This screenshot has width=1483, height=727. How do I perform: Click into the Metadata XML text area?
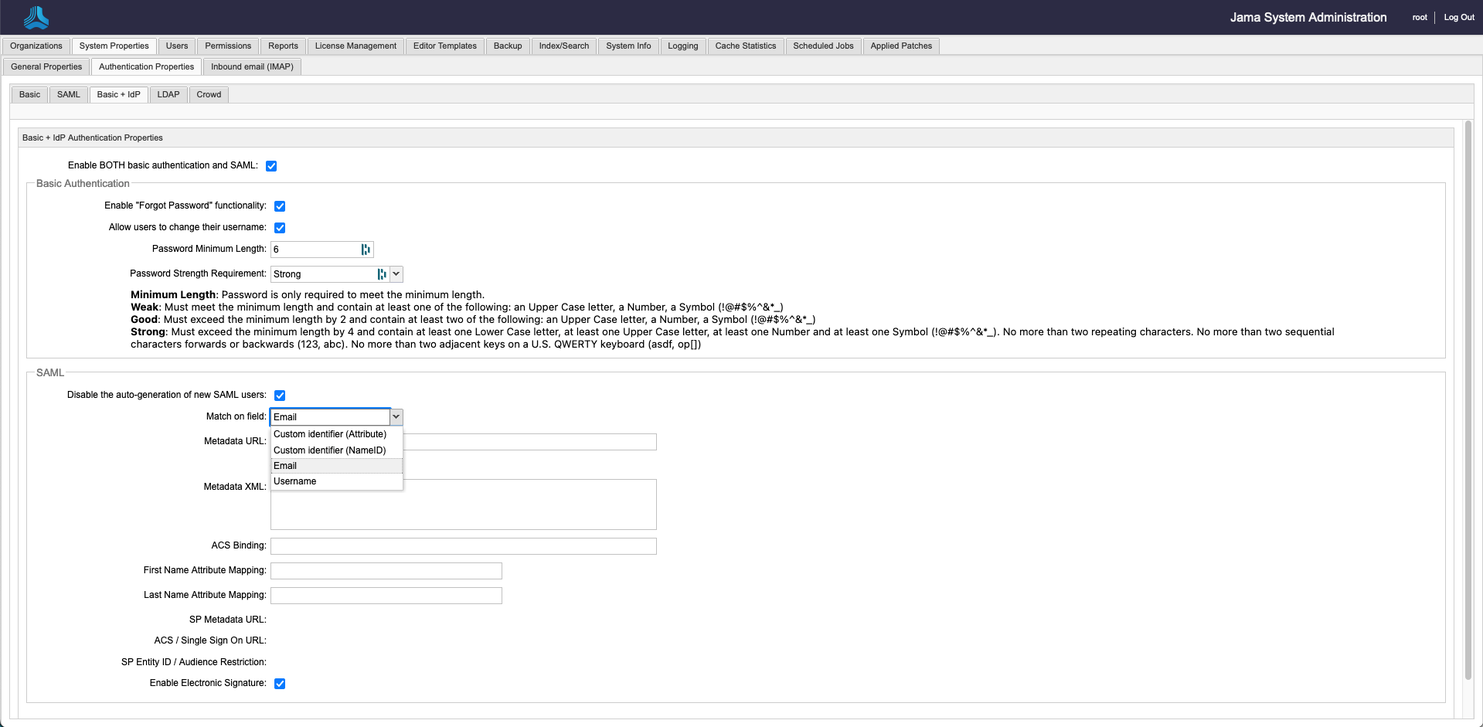pos(463,504)
